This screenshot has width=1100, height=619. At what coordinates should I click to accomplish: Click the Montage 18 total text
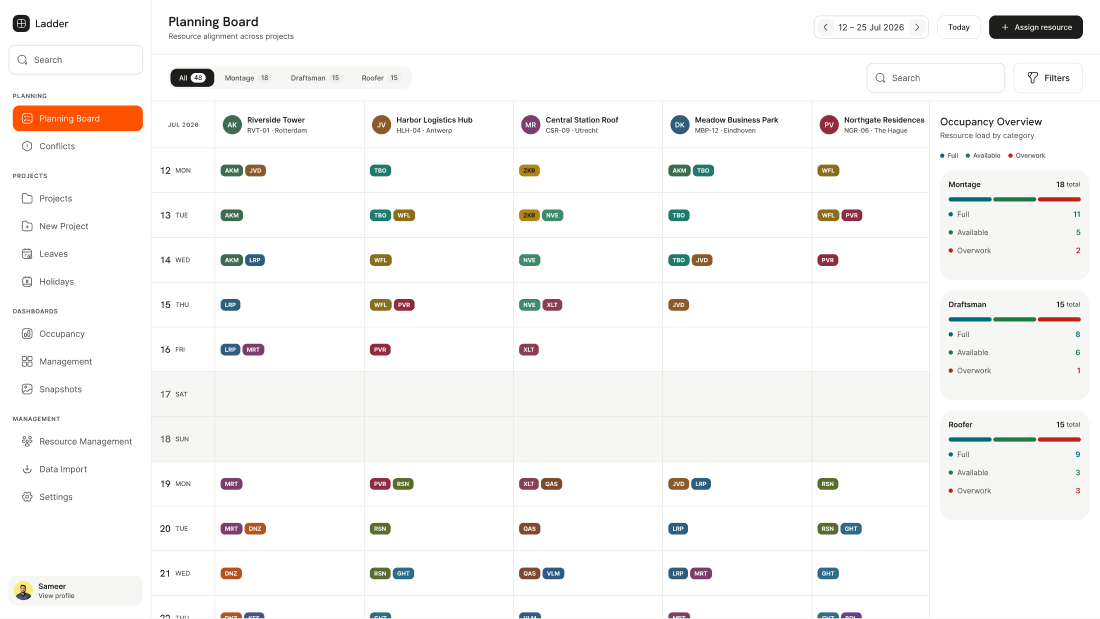(1068, 185)
